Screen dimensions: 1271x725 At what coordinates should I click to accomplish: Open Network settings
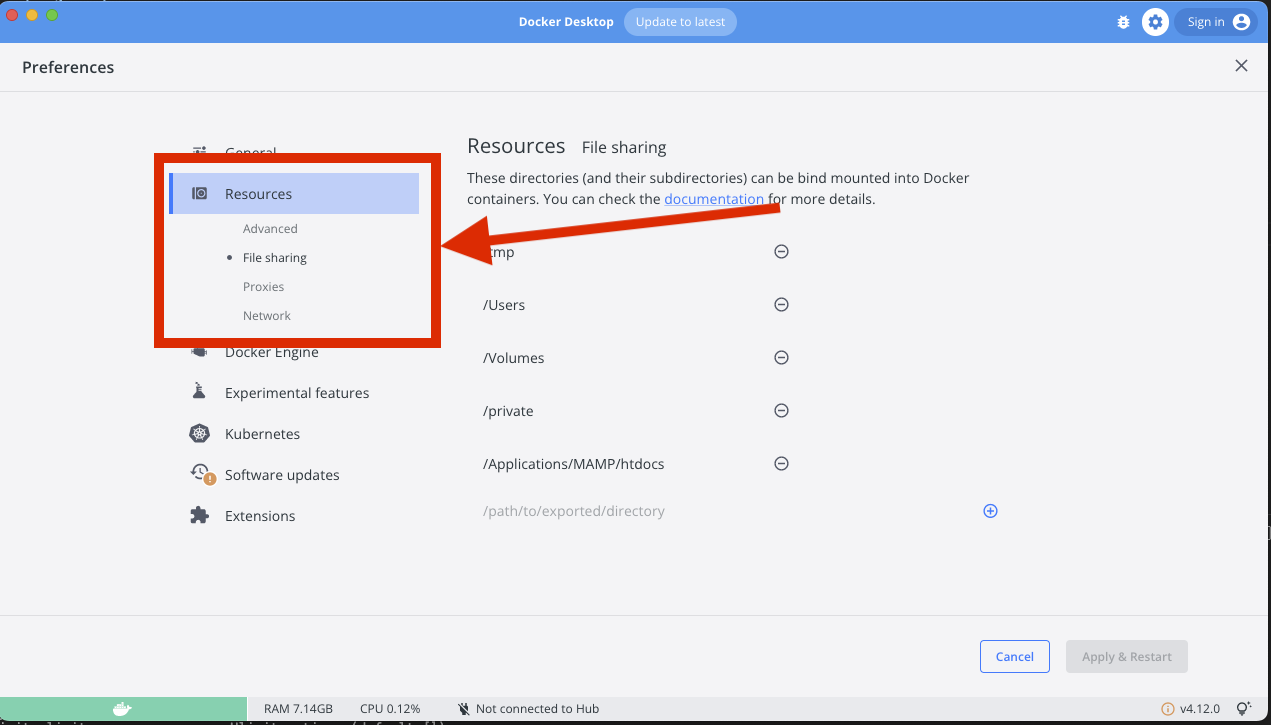(x=266, y=316)
